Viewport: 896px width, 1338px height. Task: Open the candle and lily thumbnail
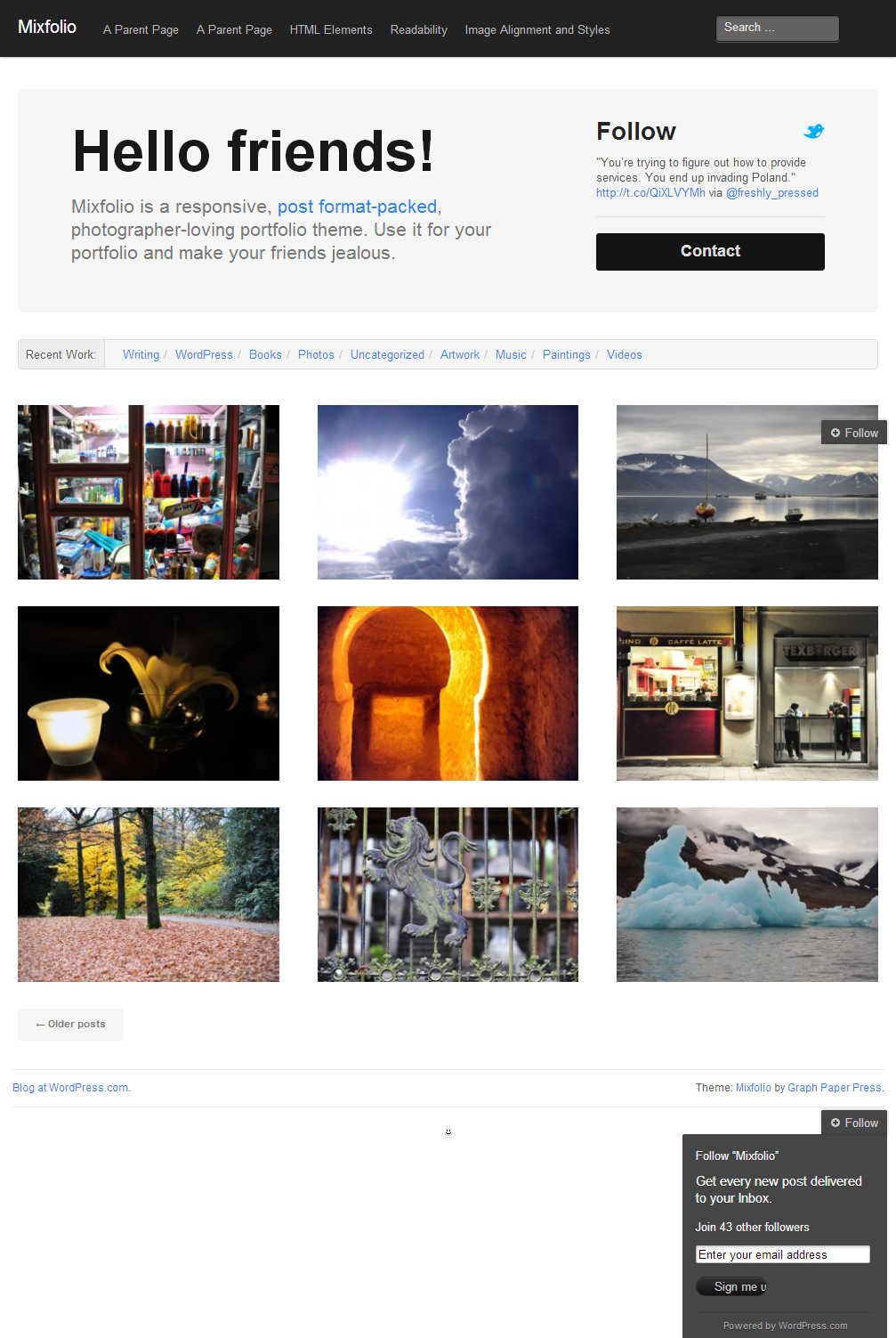pyautogui.click(x=149, y=693)
